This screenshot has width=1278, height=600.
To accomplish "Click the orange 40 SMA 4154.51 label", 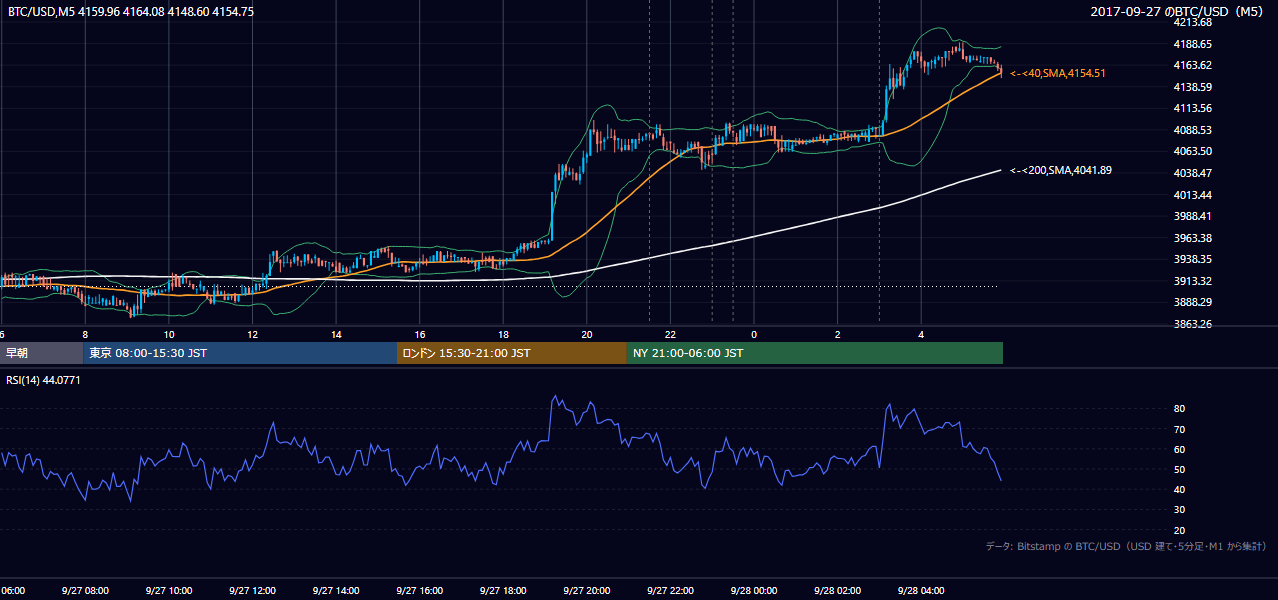I will click(1058, 73).
